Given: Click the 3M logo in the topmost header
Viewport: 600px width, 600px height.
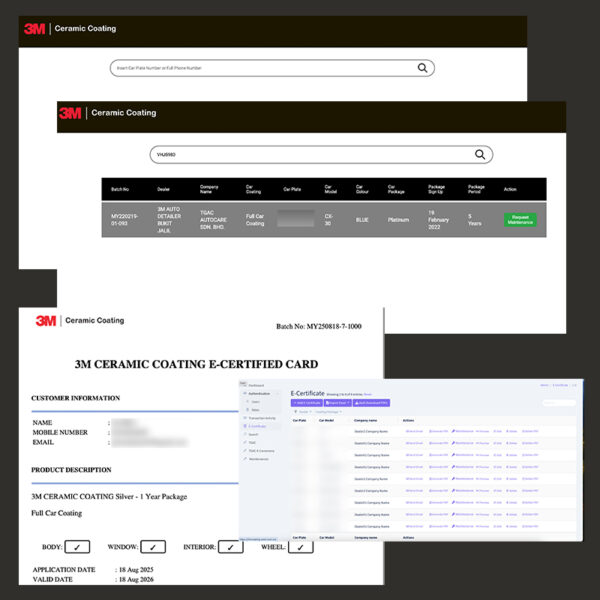Looking at the screenshot, I should (35, 29).
